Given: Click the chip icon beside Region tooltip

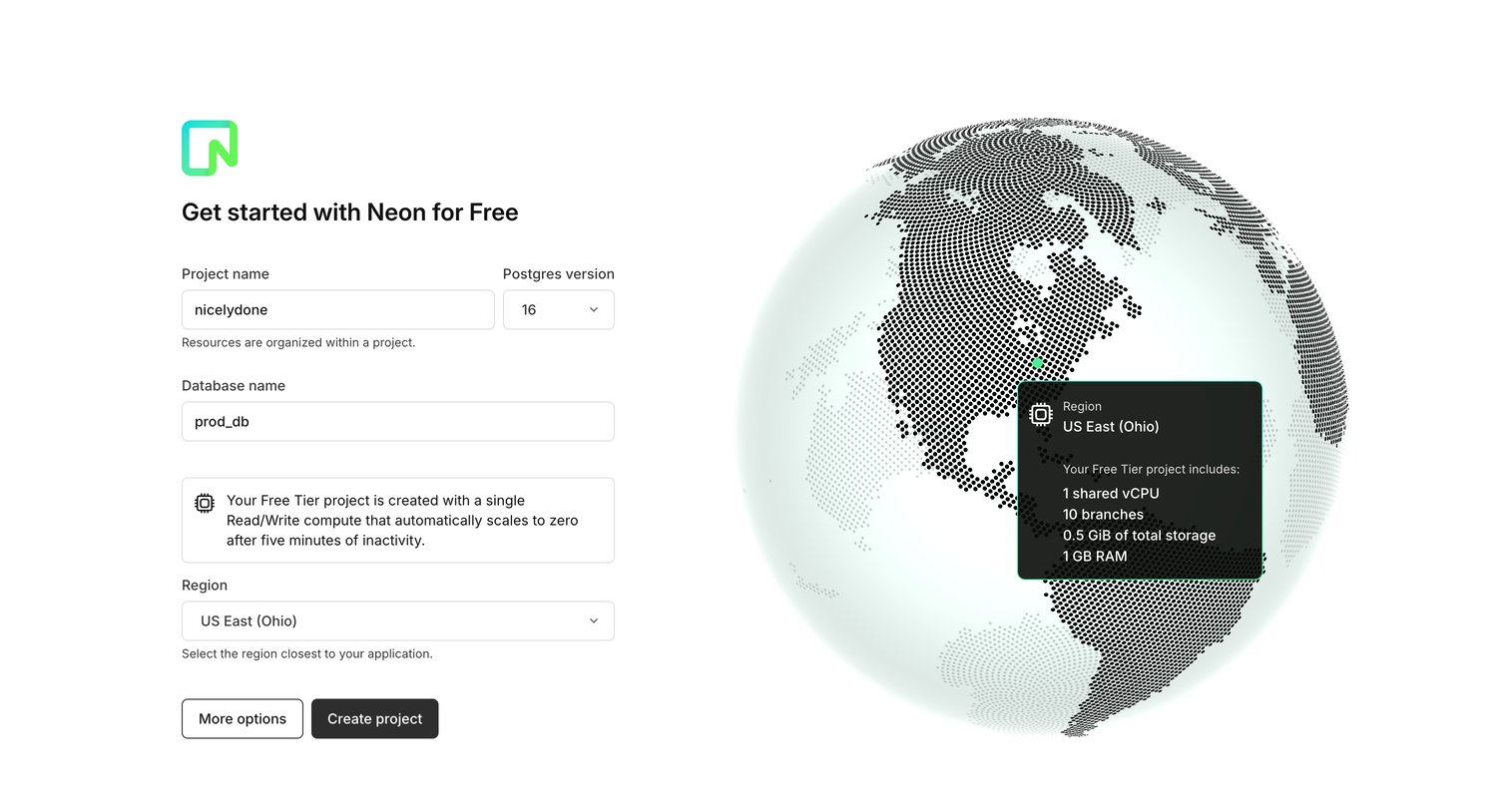Looking at the screenshot, I should pos(1041,414).
